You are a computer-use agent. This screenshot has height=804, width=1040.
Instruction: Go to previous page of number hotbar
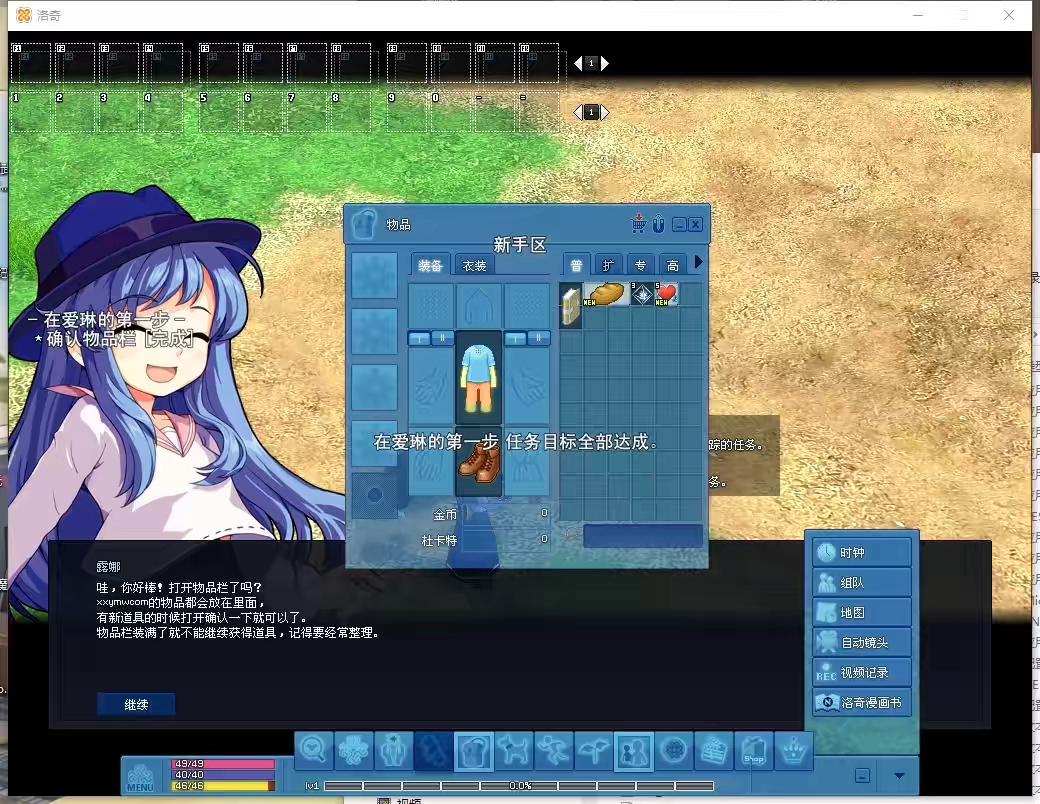point(578,112)
